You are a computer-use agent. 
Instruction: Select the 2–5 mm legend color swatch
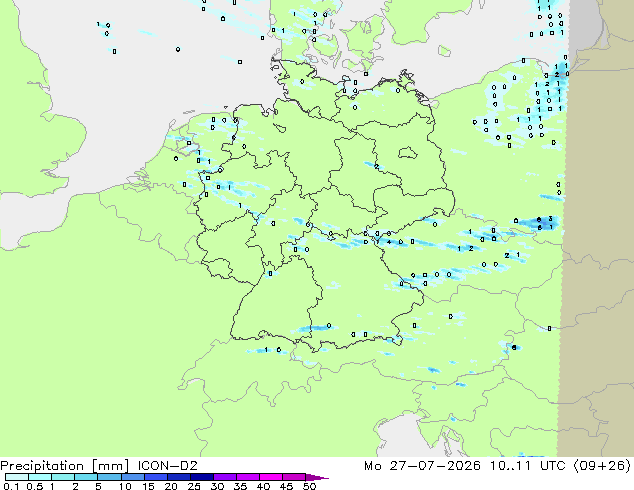coord(86,477)
